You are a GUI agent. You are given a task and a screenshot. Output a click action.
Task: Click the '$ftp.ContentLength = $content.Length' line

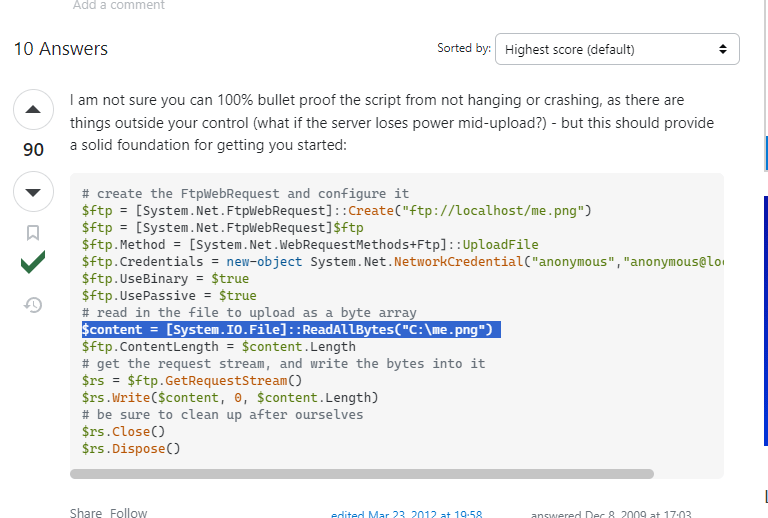219,347
